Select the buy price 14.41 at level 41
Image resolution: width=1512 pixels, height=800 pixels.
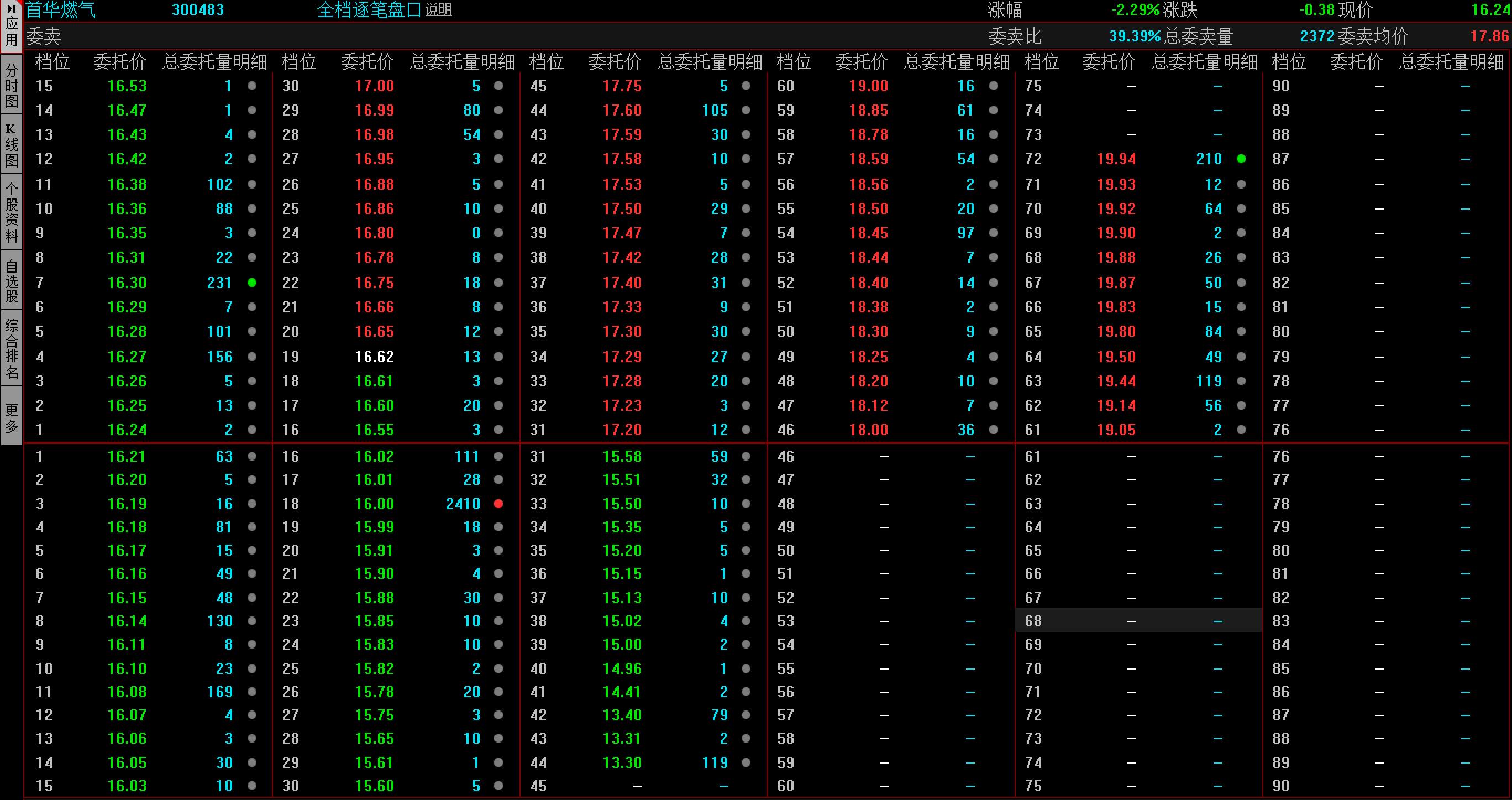(622, 691)
